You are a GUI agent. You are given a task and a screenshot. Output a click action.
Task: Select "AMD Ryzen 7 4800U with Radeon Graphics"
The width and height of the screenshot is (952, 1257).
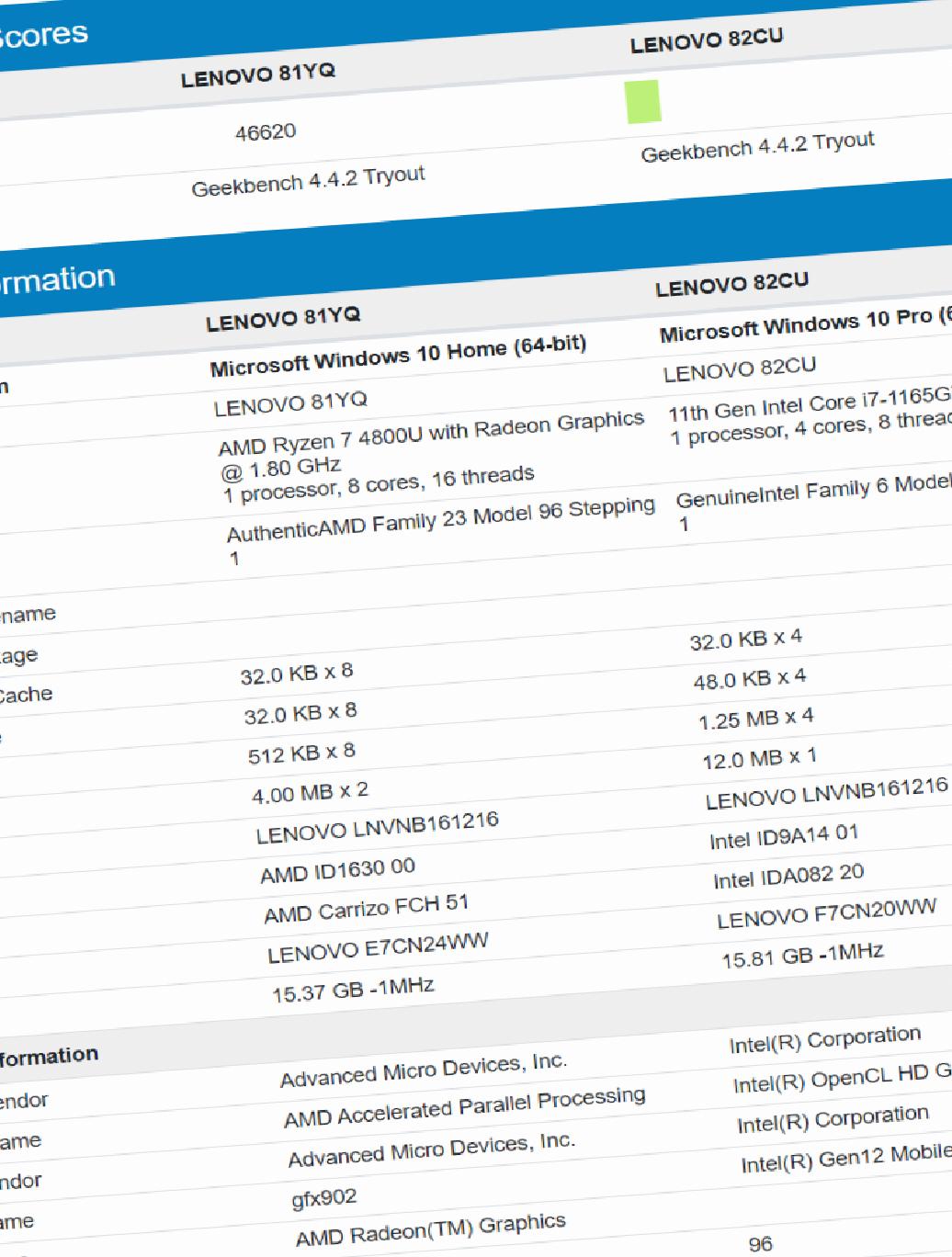(x=431, y=434)
